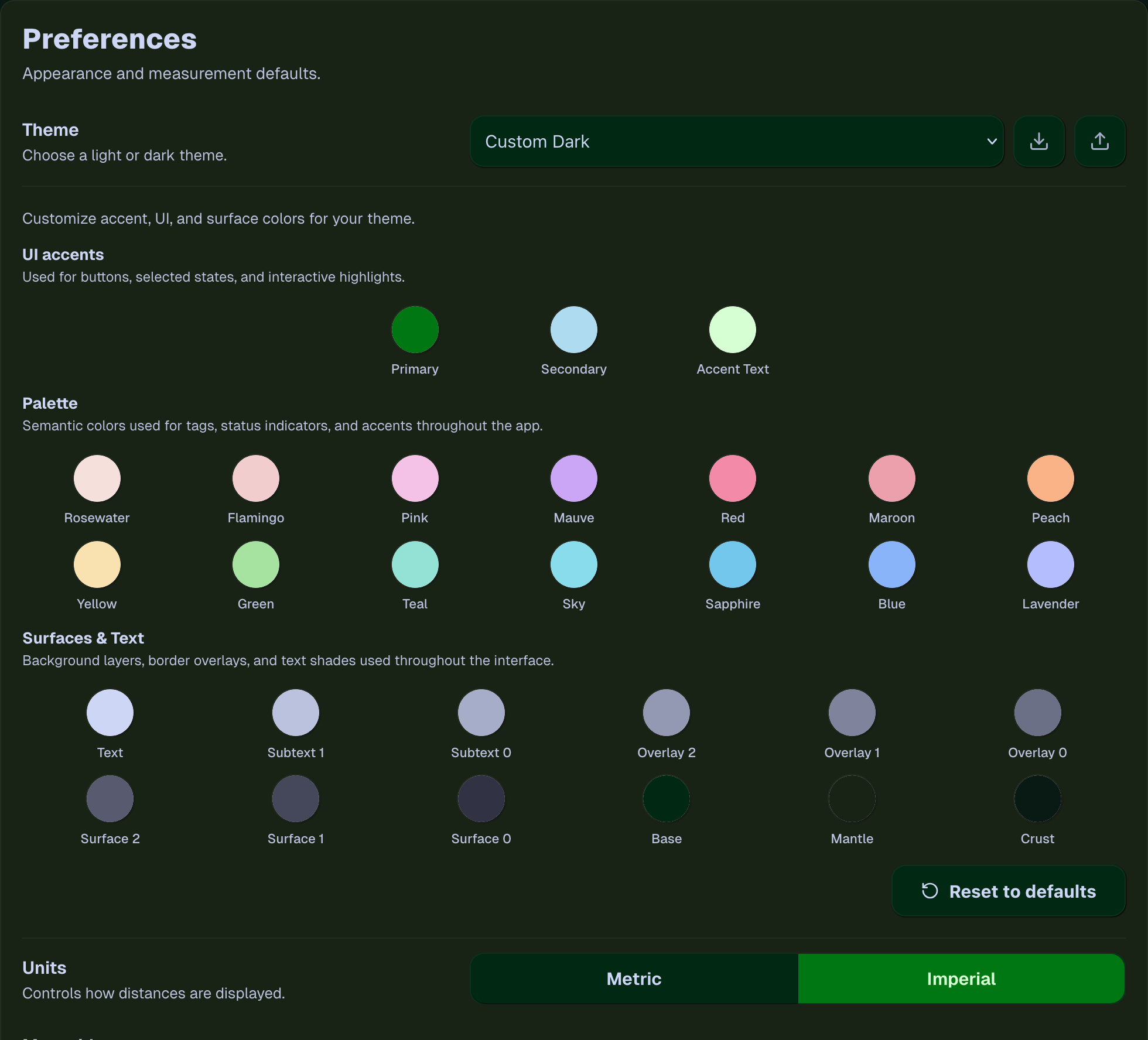The width and height of the screenshot is (1148, 1040).
Task: Click the Lavender palette swatch
Action: tap(1050, 564)
